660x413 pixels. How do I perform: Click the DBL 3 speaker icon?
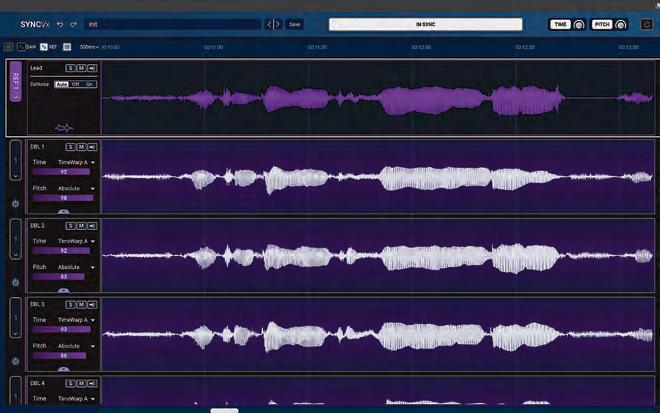(x=92, y=304)
